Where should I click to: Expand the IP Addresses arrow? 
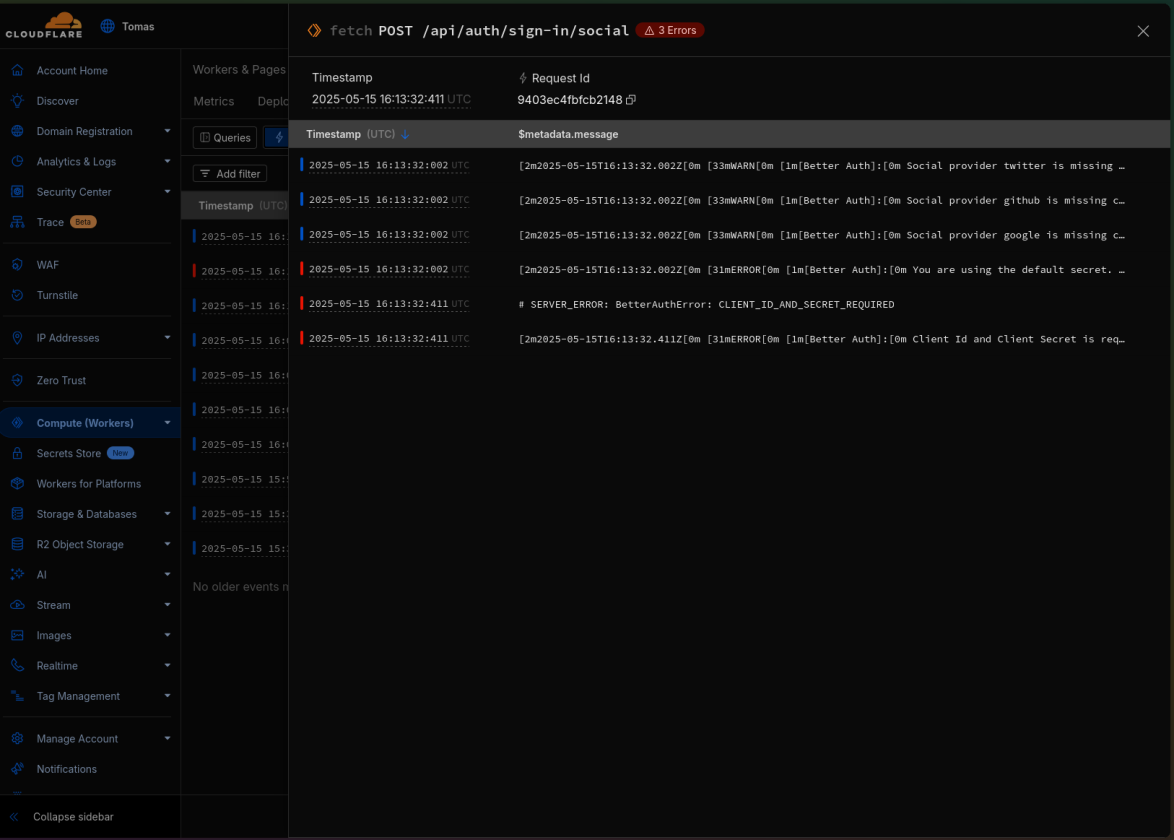167,338
